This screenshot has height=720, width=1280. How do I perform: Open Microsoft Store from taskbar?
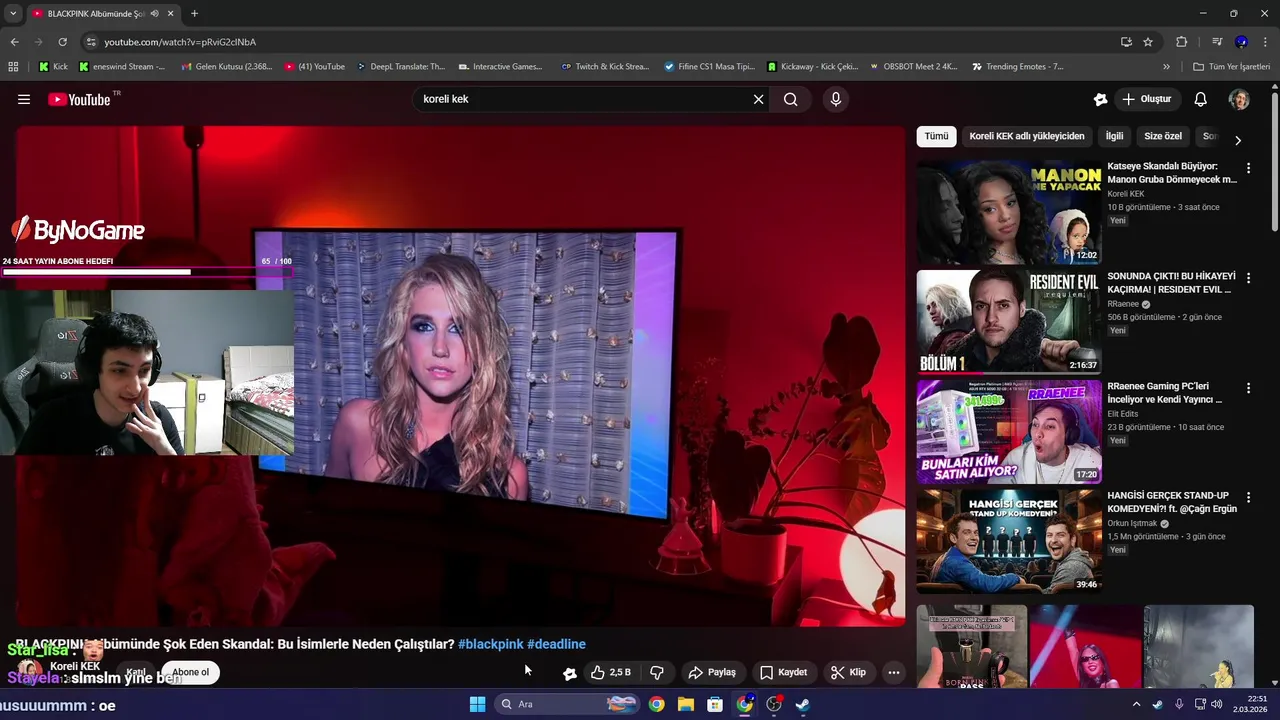point(715,704)
